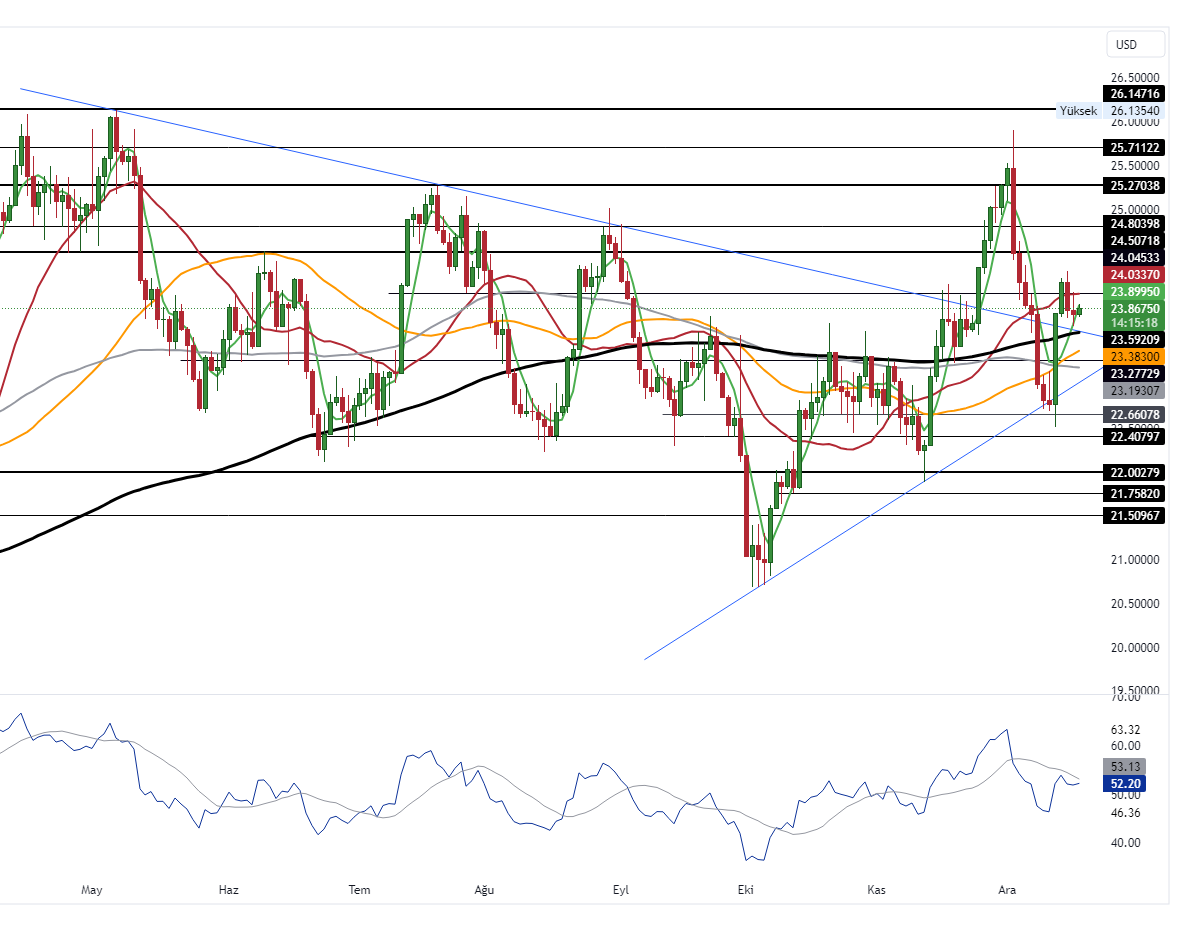Select the current price tag 23.86750
1179x939 pixels.
pyautogui.click(x=1133, y=309)
